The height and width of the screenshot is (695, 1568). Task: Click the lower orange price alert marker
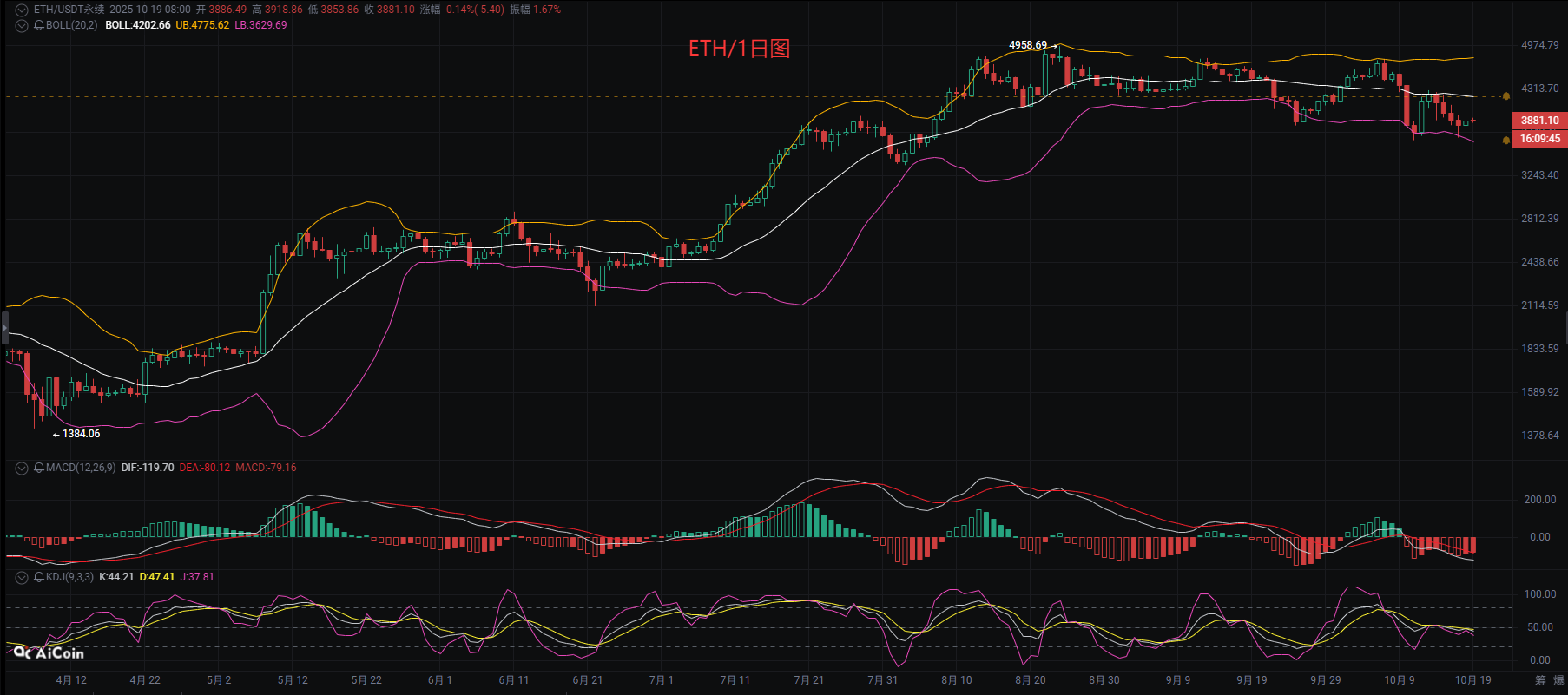[x=1505, y=141]
